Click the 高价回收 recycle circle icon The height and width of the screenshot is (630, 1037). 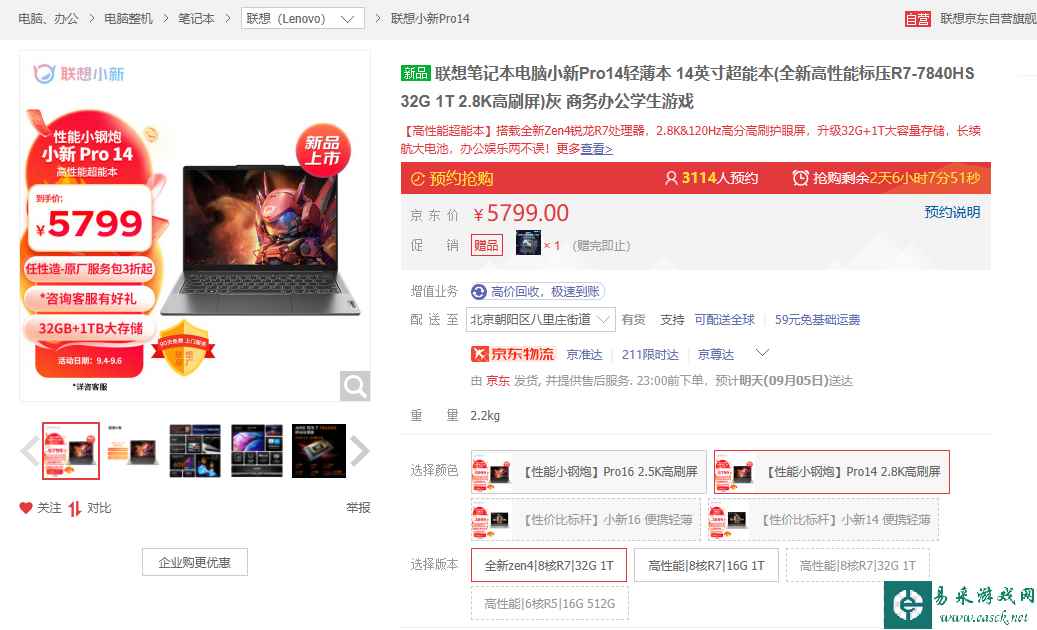coord(479,292)
